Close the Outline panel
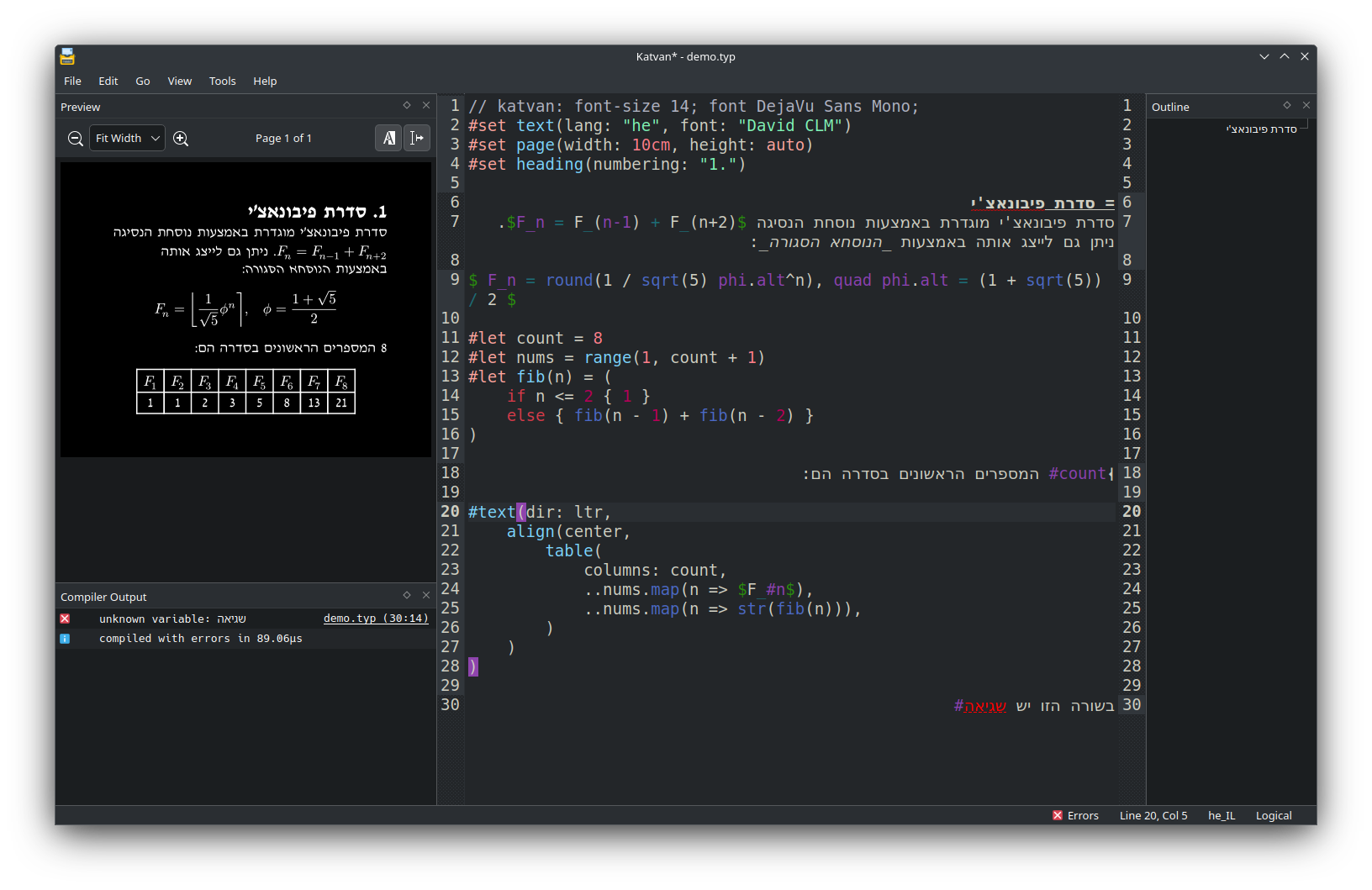Screen dimensions: 1372x890 click(1306, 106)
